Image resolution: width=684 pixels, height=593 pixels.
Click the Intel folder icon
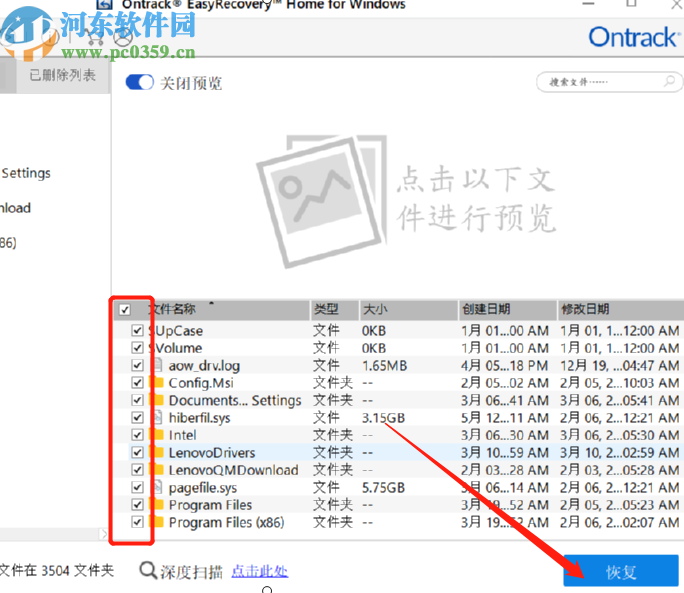click(157, 435)
